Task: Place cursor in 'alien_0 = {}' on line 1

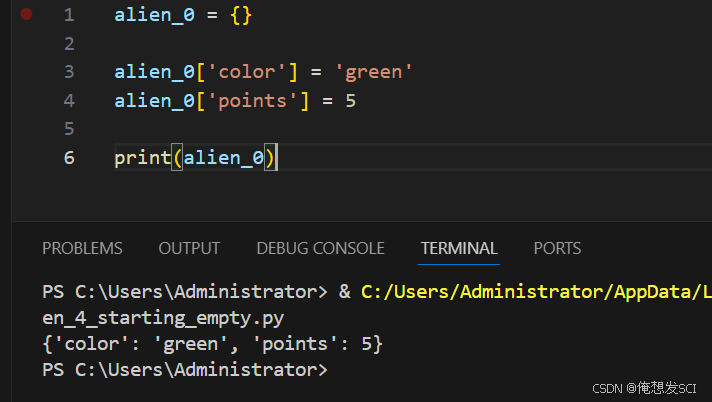Action: tap(183, 15)
